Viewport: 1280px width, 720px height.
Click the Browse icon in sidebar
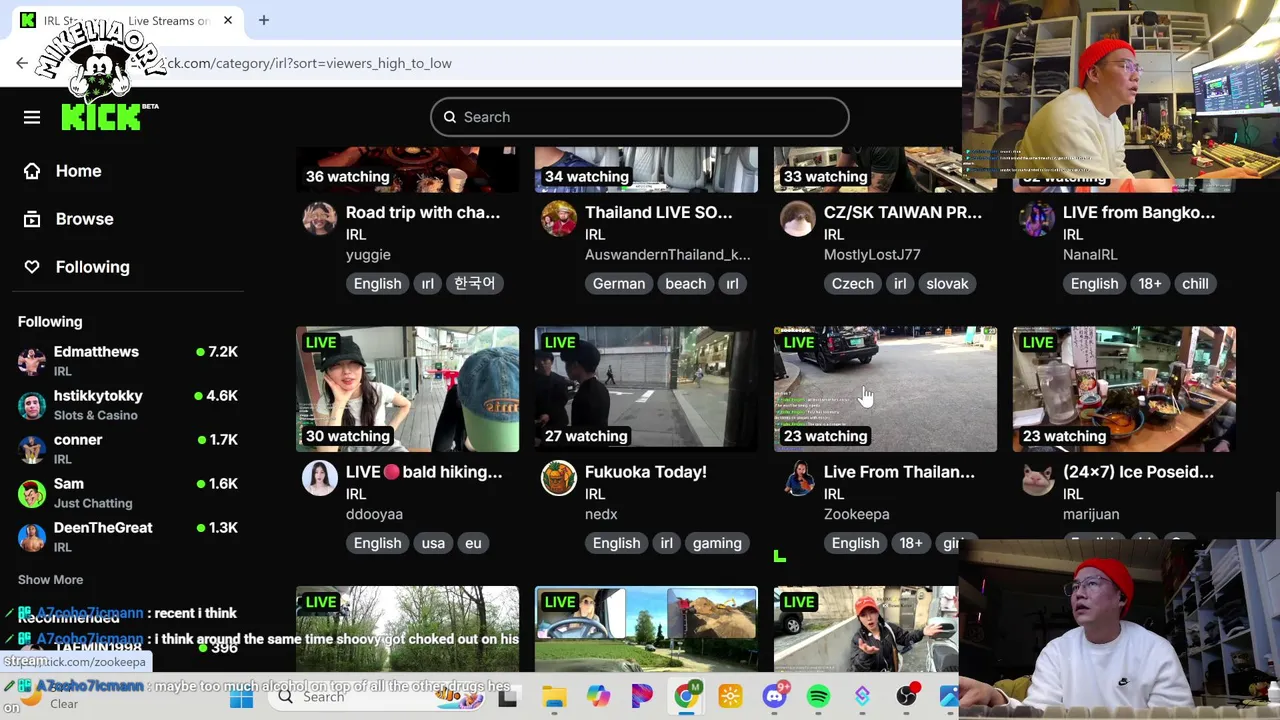(32, 219)
